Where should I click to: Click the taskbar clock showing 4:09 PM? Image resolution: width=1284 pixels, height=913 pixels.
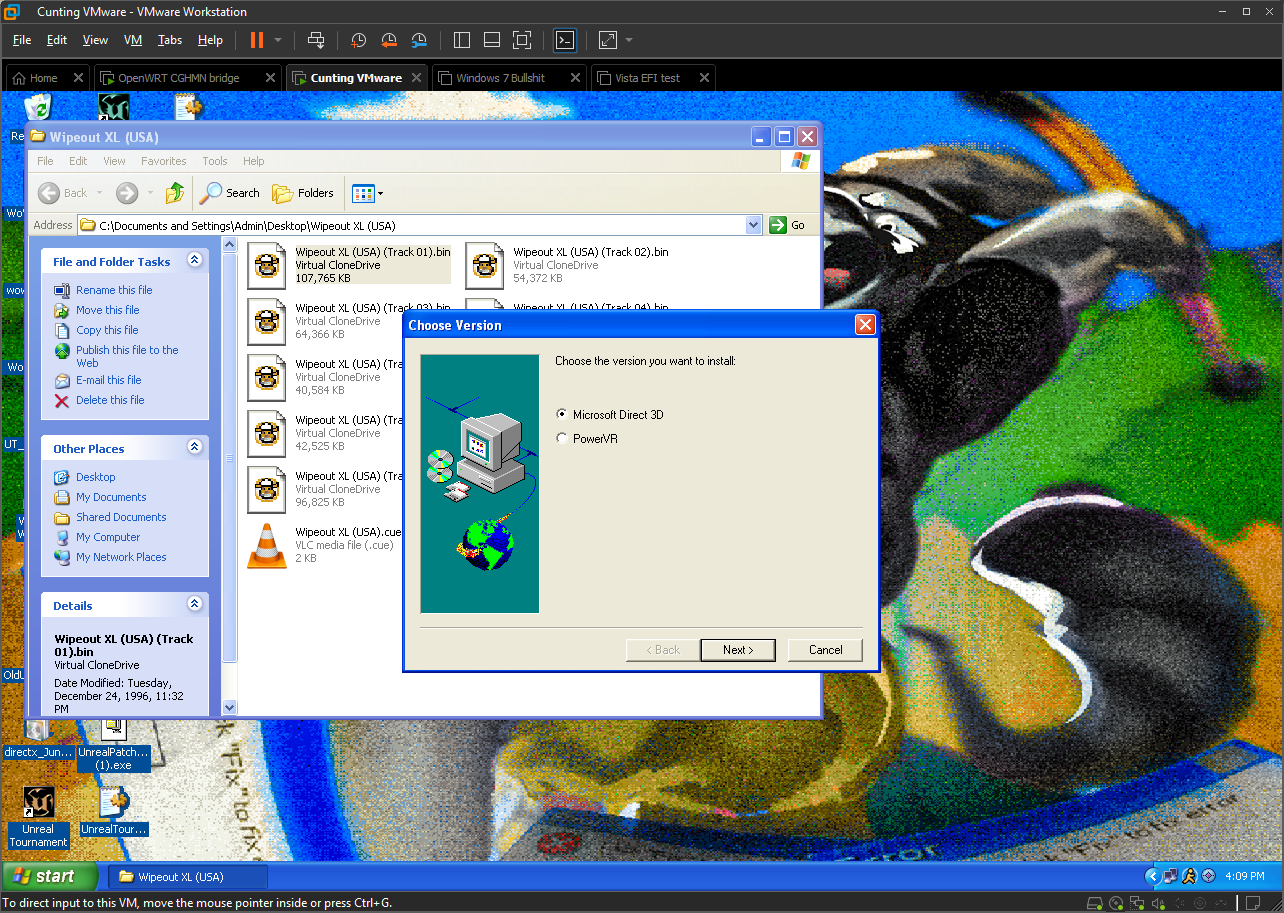[x=1244, y=876]
